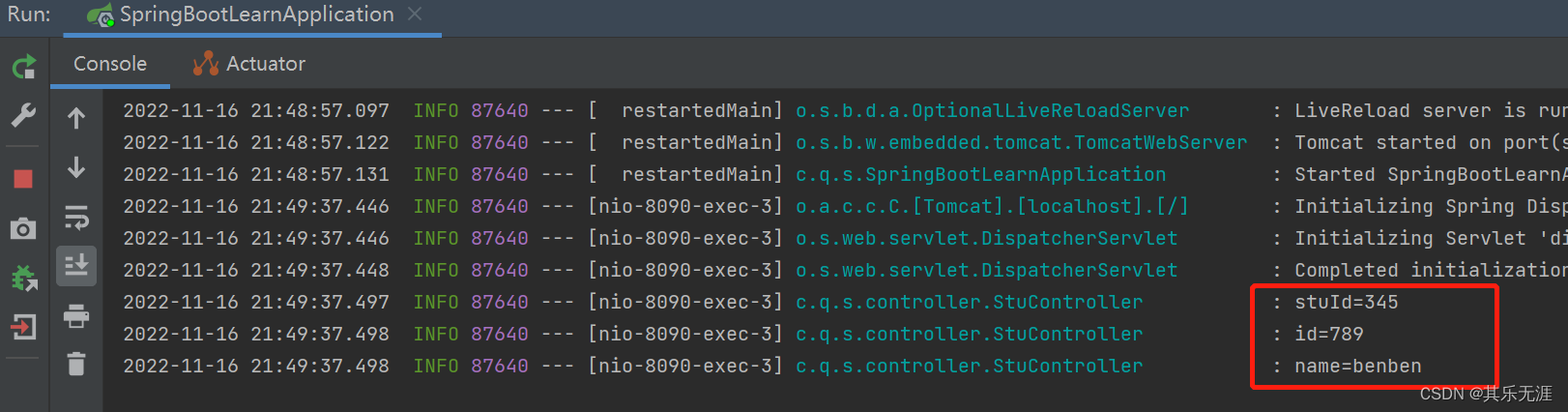Switch to the Actuator tab
Viewport: 1568px width, 412px height.
[249, 64]
